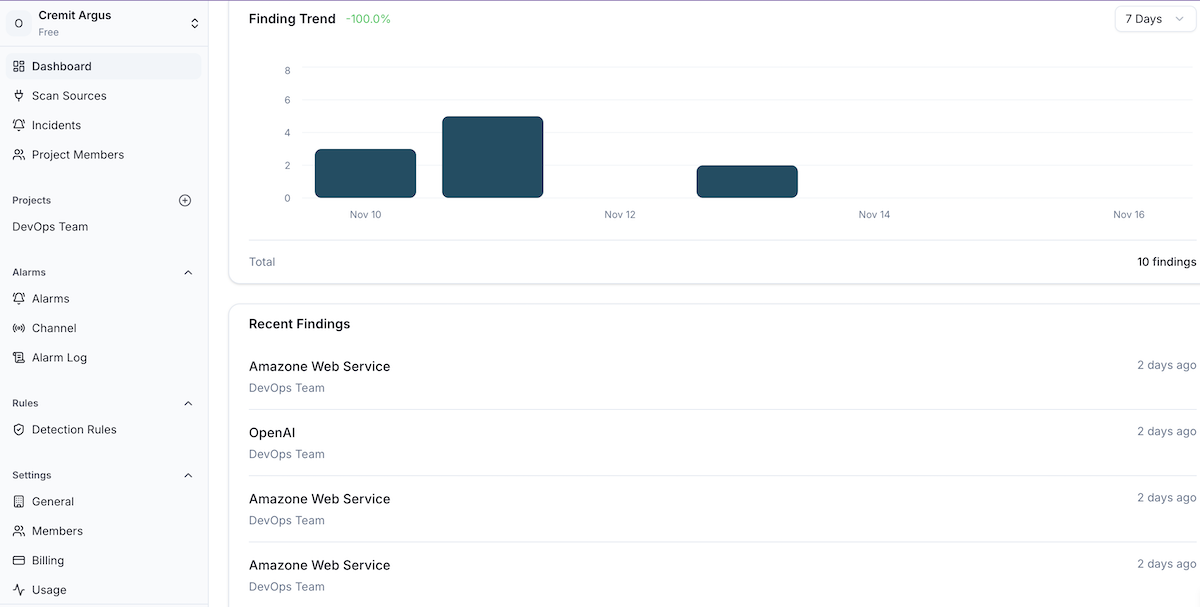Click the Incidents bell icon
Image resolution: width=1200 pixels, height=607 pixels.
19,125
